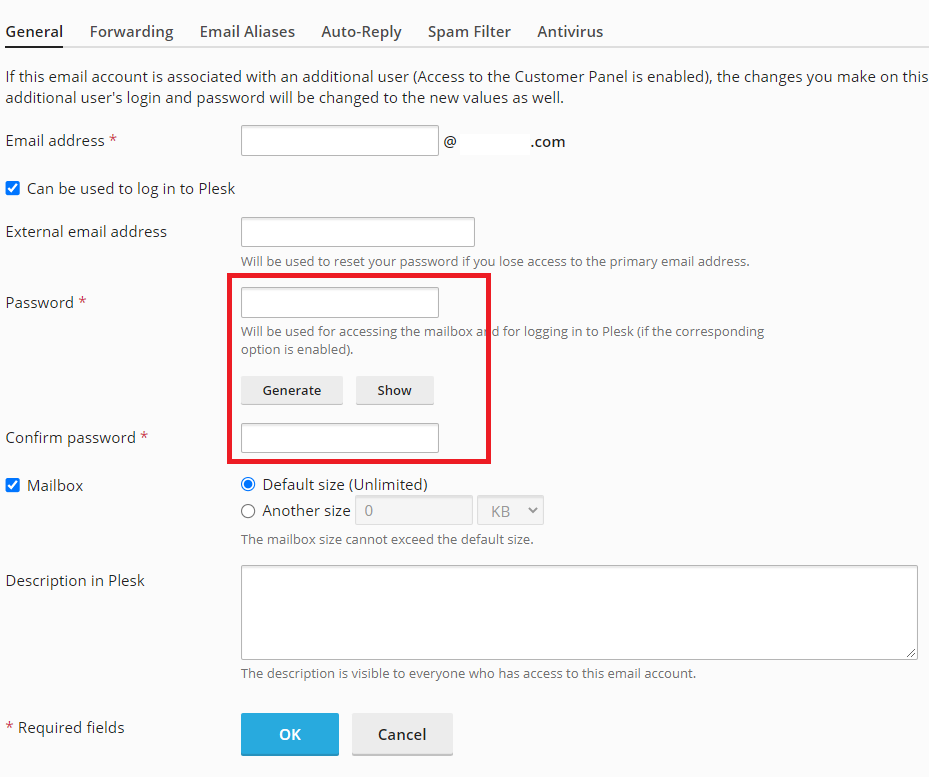
Task: Click the 'Required fields' note
Action: [71, 727]
